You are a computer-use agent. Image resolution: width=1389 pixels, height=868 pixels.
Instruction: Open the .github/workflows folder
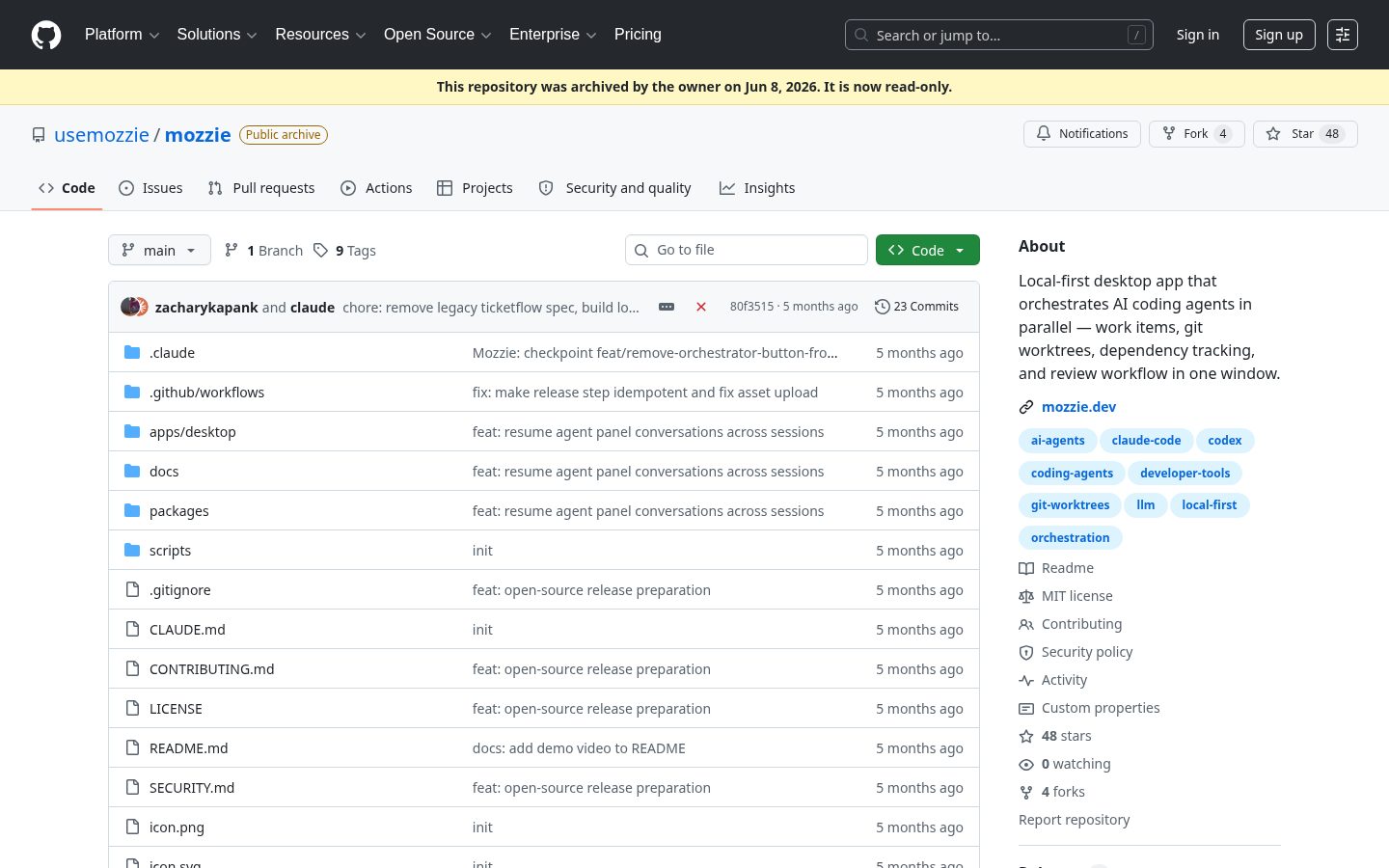tap(206, 393)
